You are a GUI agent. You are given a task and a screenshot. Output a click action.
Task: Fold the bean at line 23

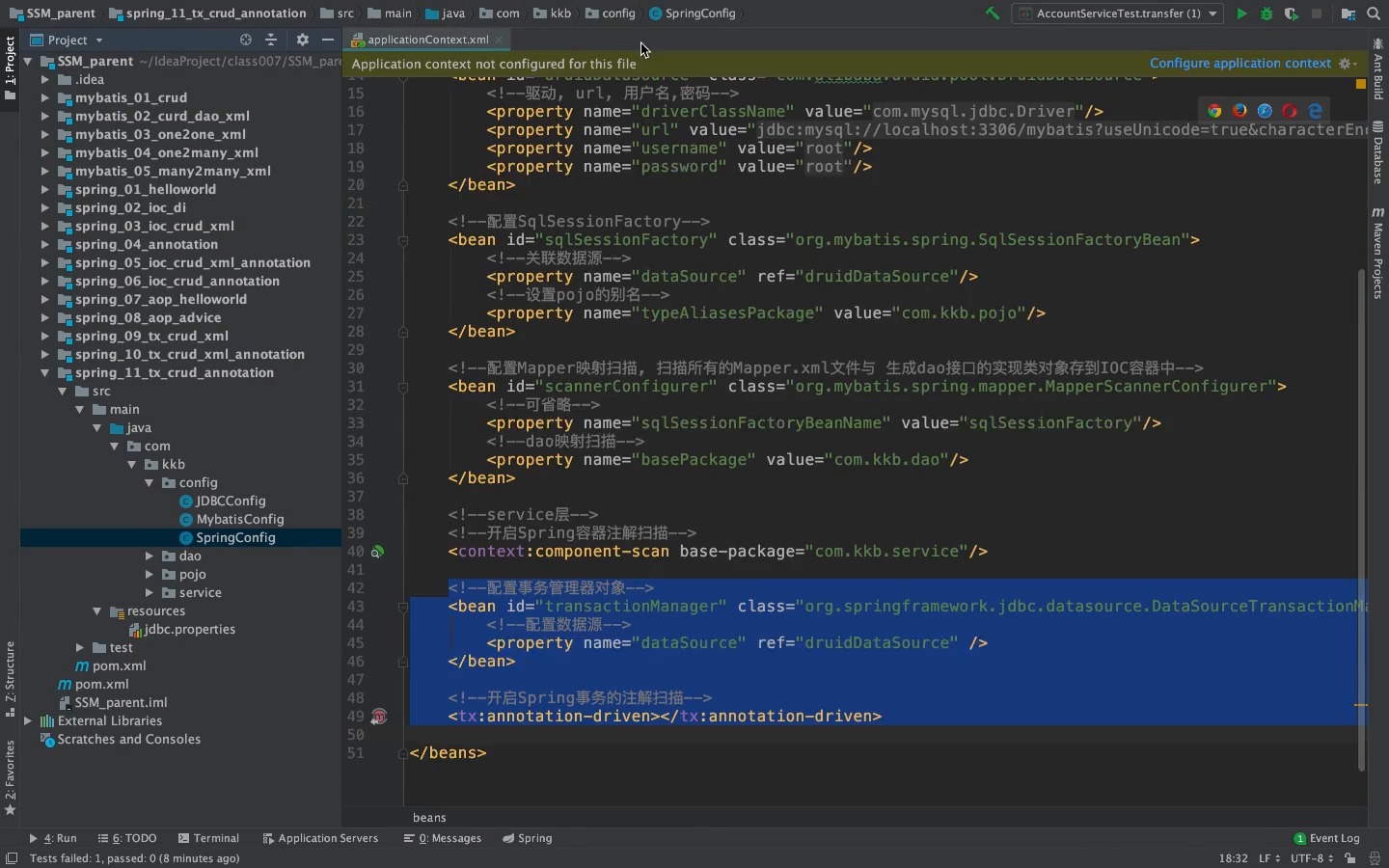[x=403, y=240]
